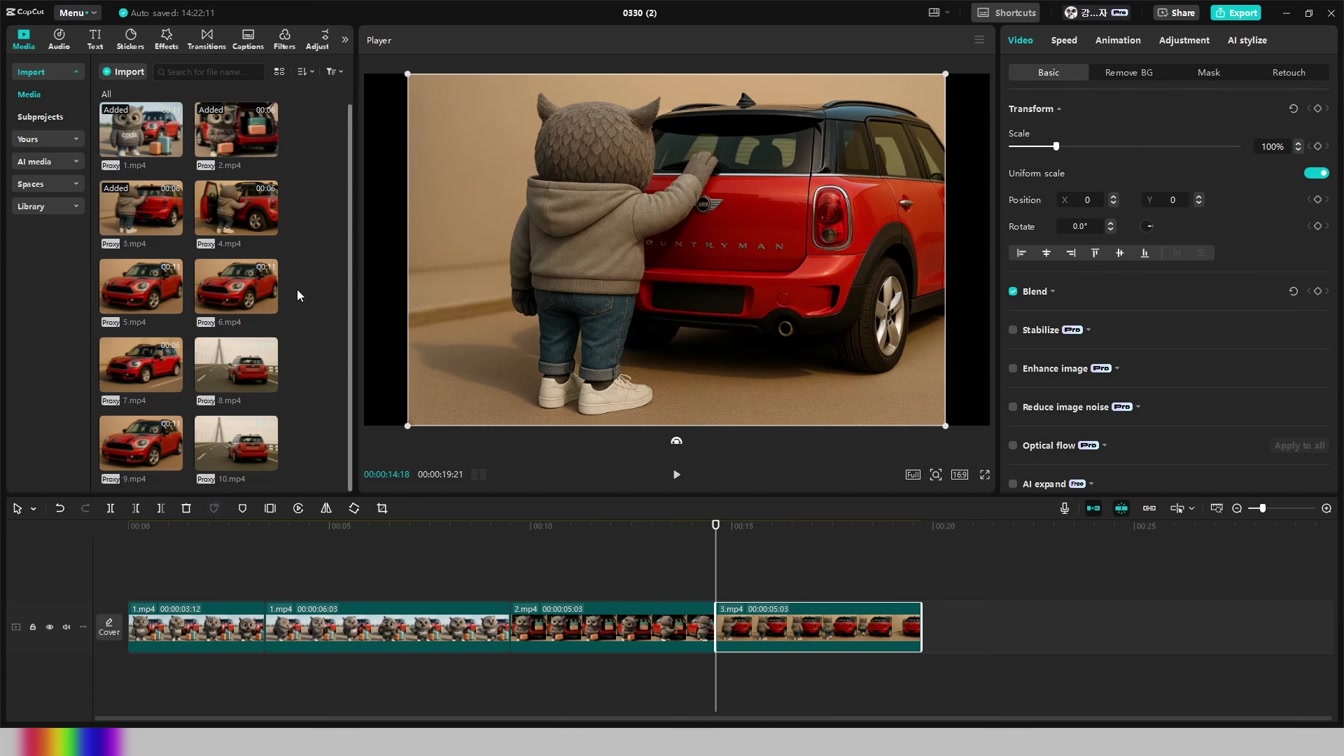Open the Adjust panel

tap(317, 39)
